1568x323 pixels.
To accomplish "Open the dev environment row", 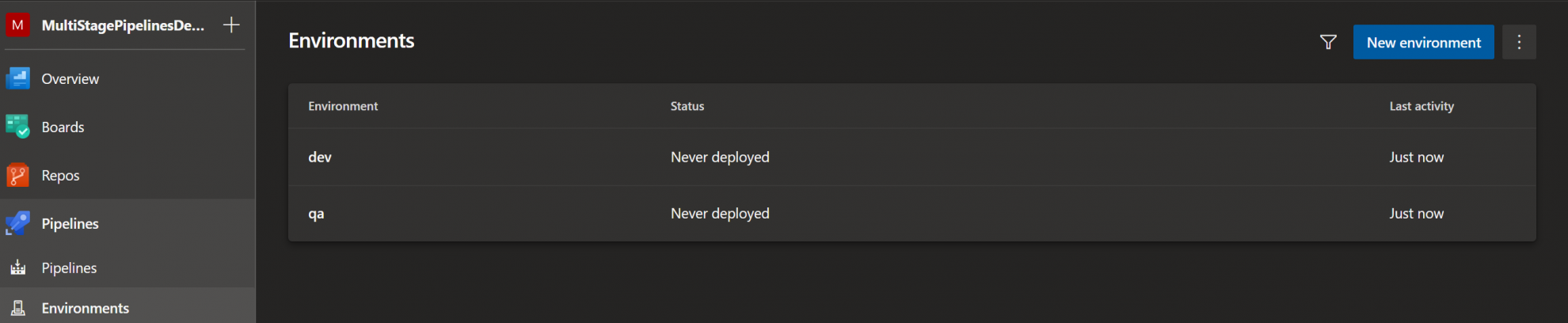I will 320,157.
